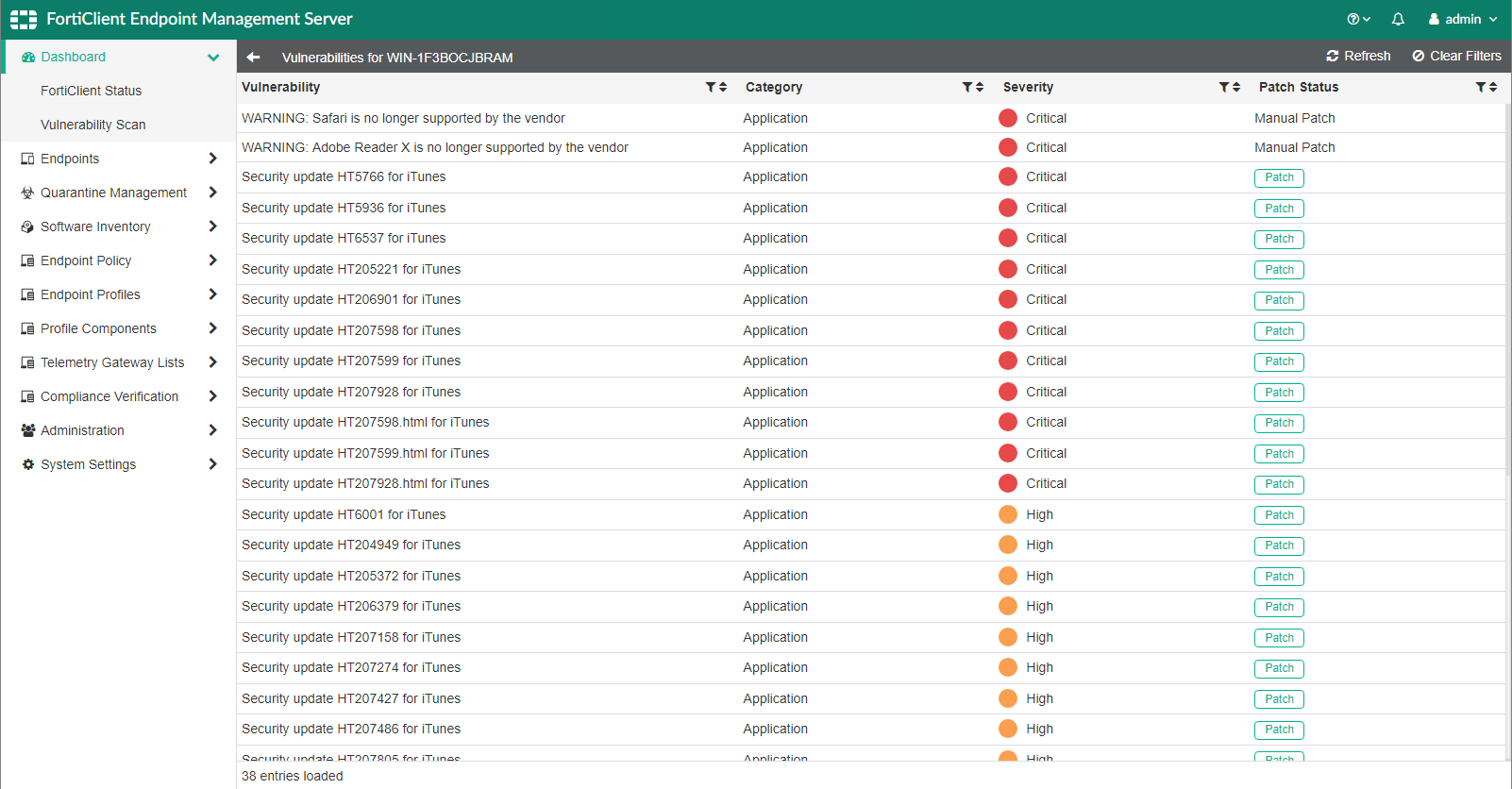Click the Quarantine Management biohazard icon

[x=27, y=193]
